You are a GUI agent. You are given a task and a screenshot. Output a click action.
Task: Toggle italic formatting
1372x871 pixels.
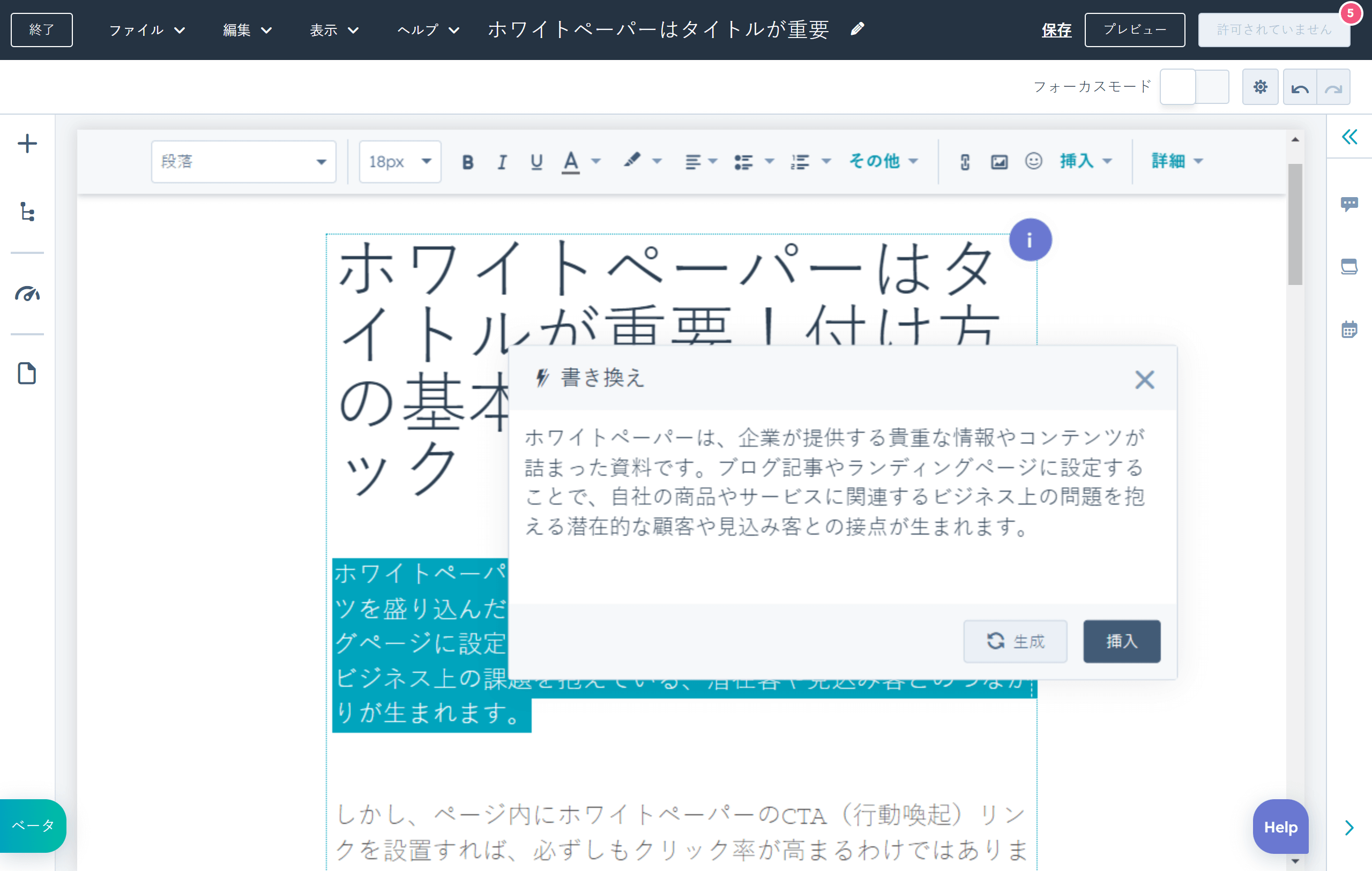[x=502, y=162]
